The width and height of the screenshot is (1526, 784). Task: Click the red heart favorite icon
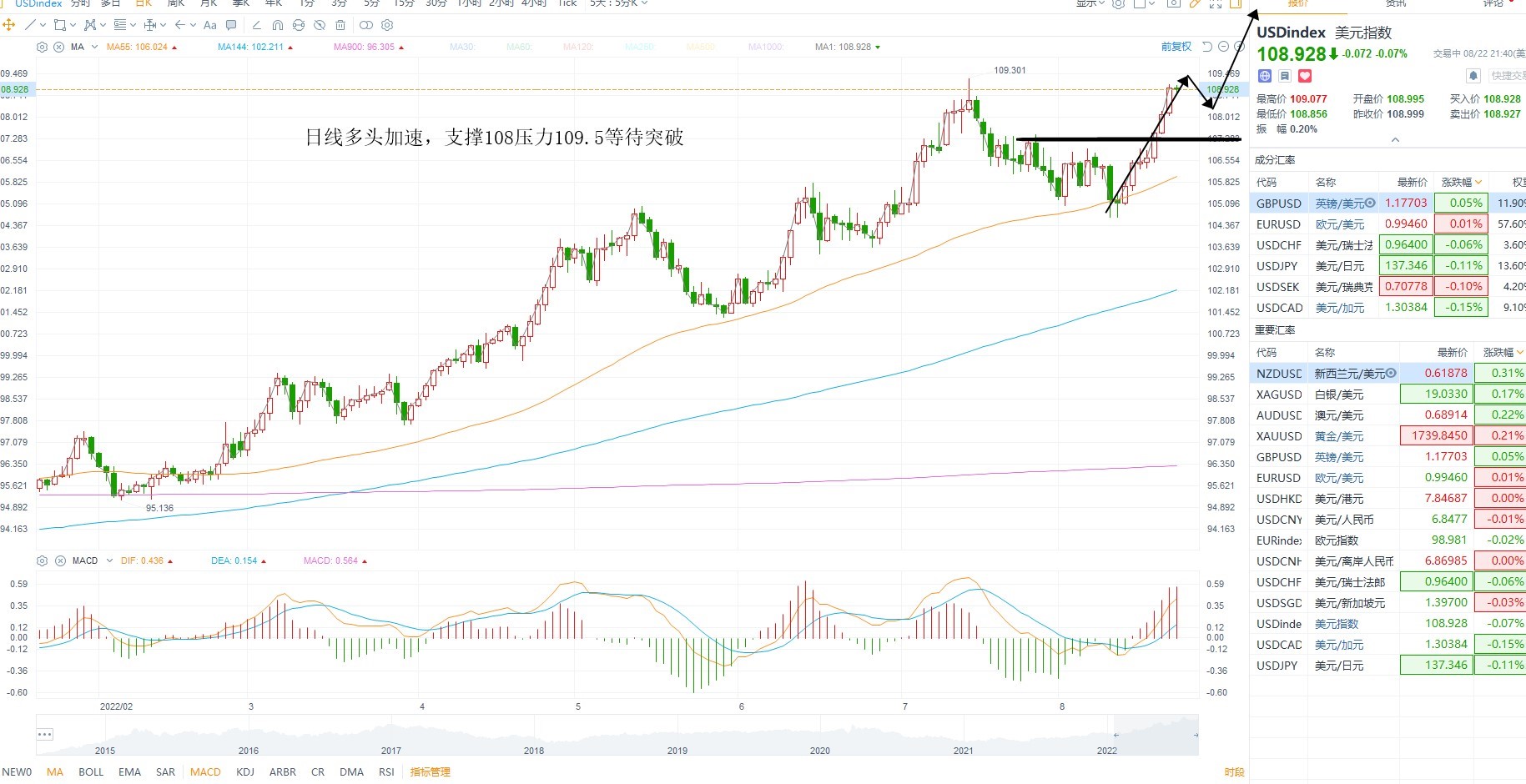point(1305,76)
